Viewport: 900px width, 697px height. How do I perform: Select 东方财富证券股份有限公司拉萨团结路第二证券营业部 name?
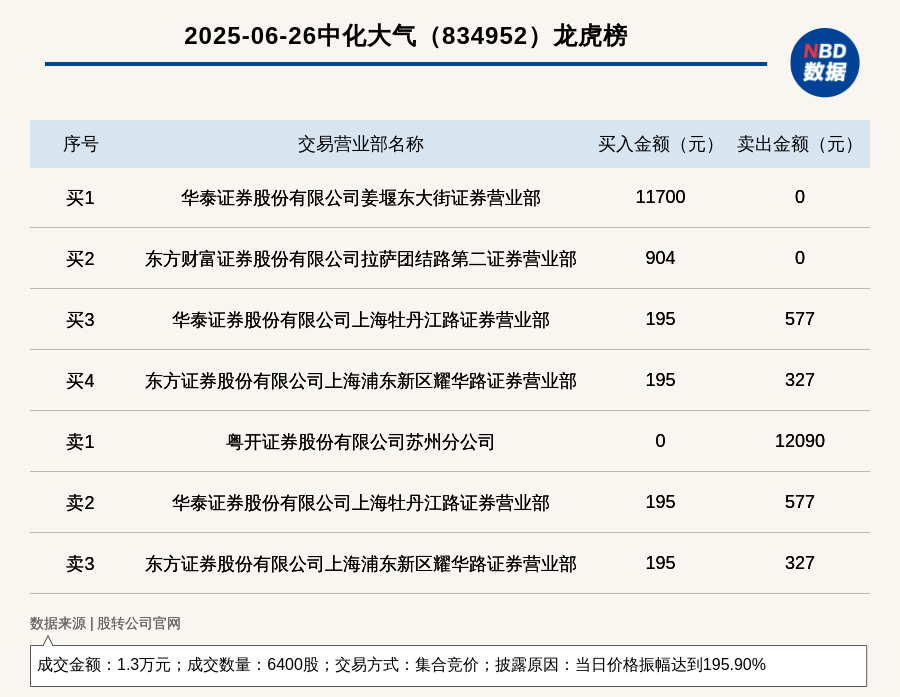pyautogui.click(x=360, y=259)
